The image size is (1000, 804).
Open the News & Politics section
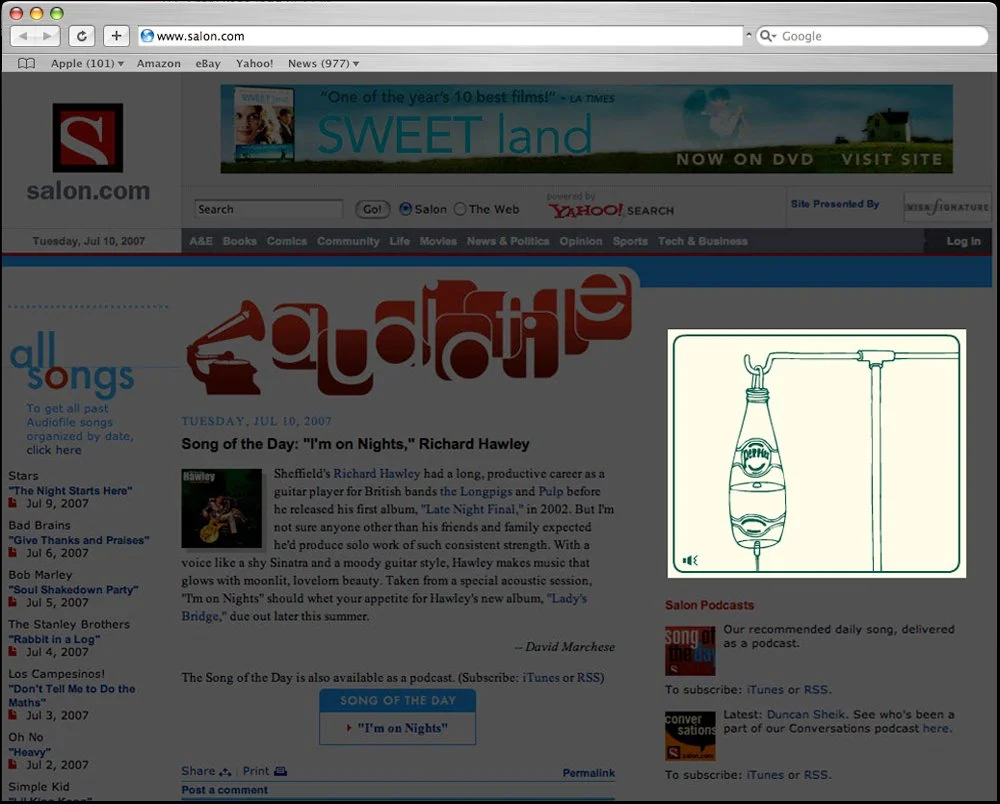pos(508,241)
